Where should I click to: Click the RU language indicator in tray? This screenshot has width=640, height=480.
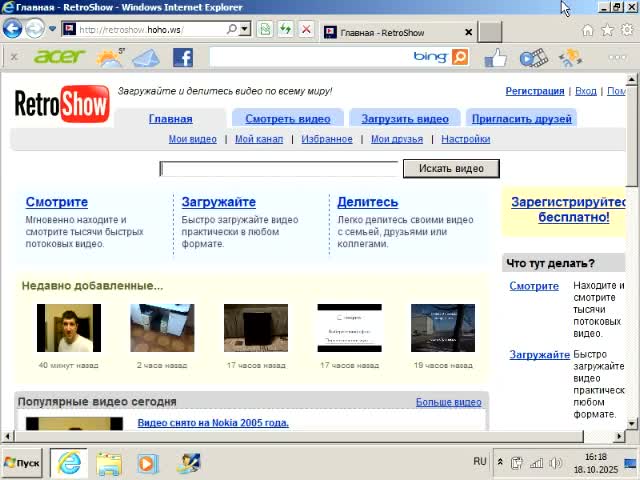tap(480, 462)
